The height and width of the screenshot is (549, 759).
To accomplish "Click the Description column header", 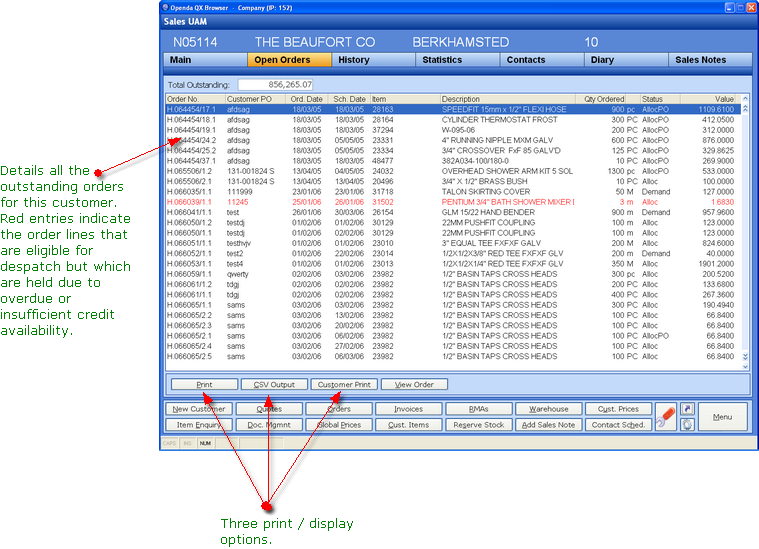I will (507, 99).
